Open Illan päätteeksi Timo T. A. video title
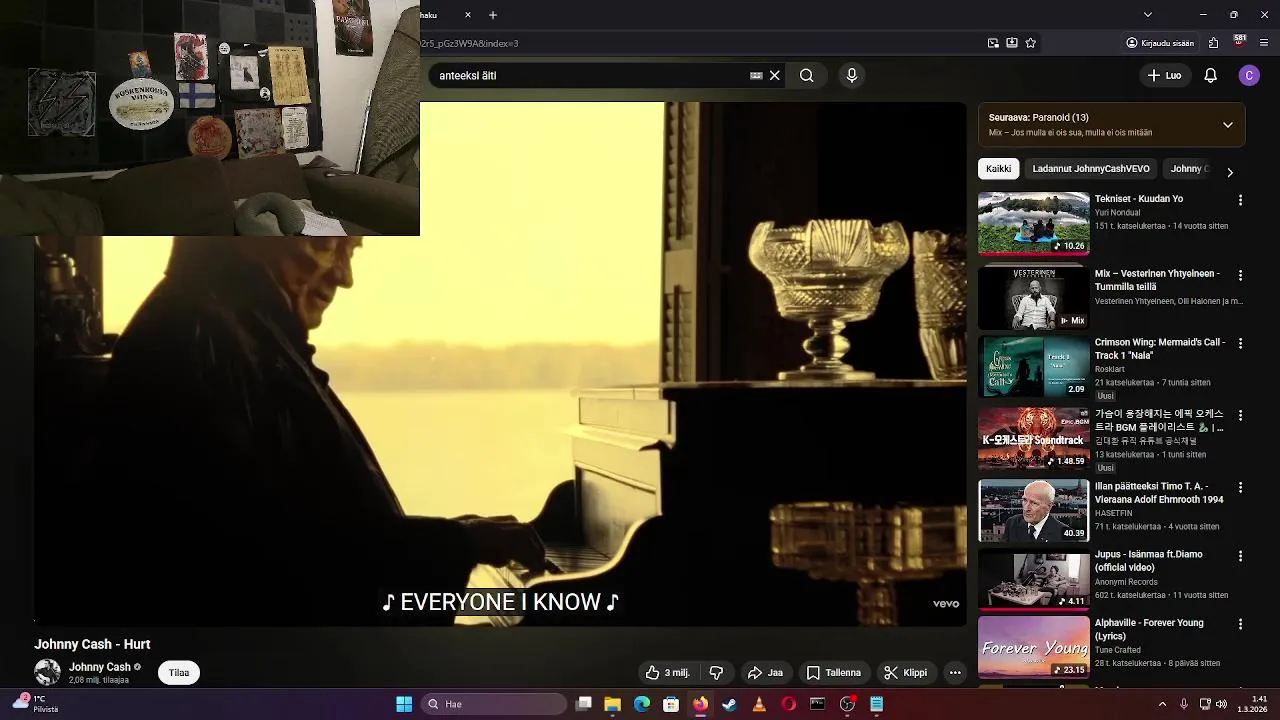The width and height of the screenshot is (1280, 720). [x=1159, y=493]
